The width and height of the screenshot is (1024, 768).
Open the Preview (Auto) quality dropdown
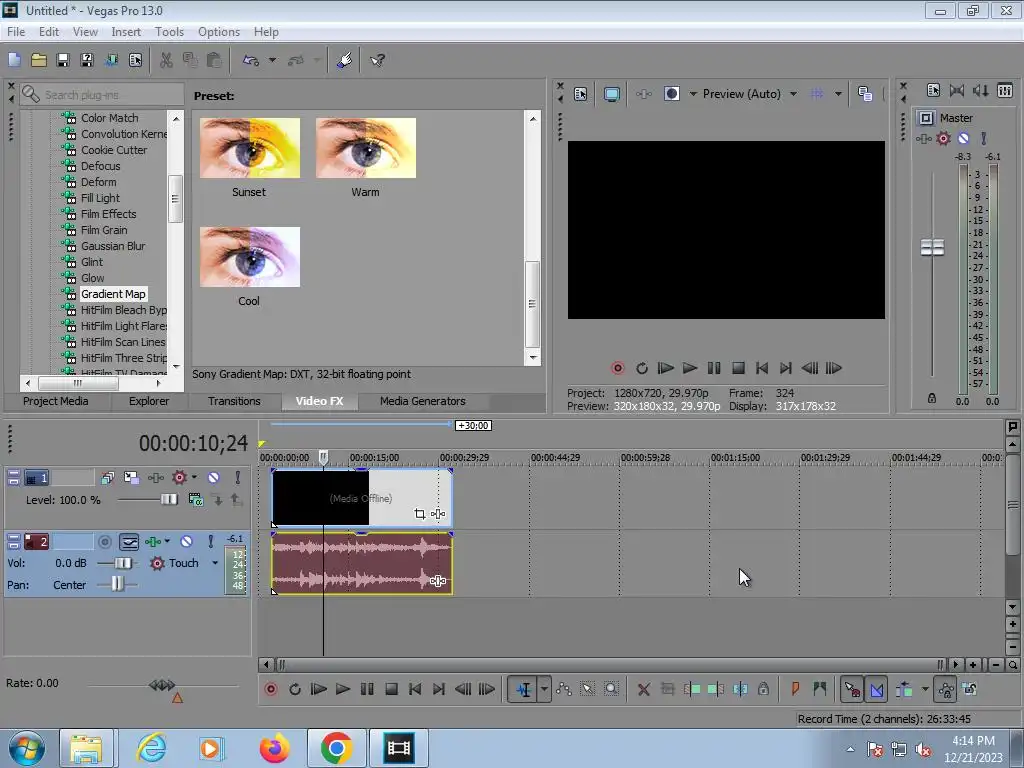[793, 94]
